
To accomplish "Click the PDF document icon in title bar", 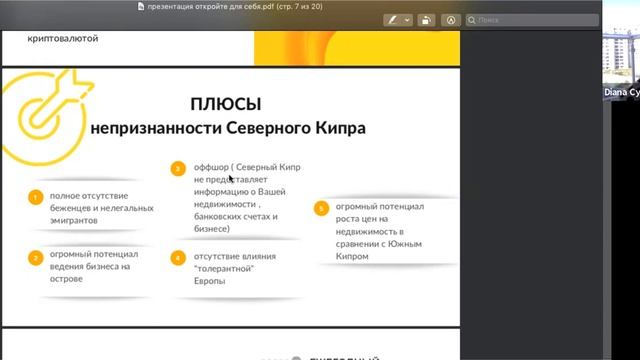I will tap(141, 6).
